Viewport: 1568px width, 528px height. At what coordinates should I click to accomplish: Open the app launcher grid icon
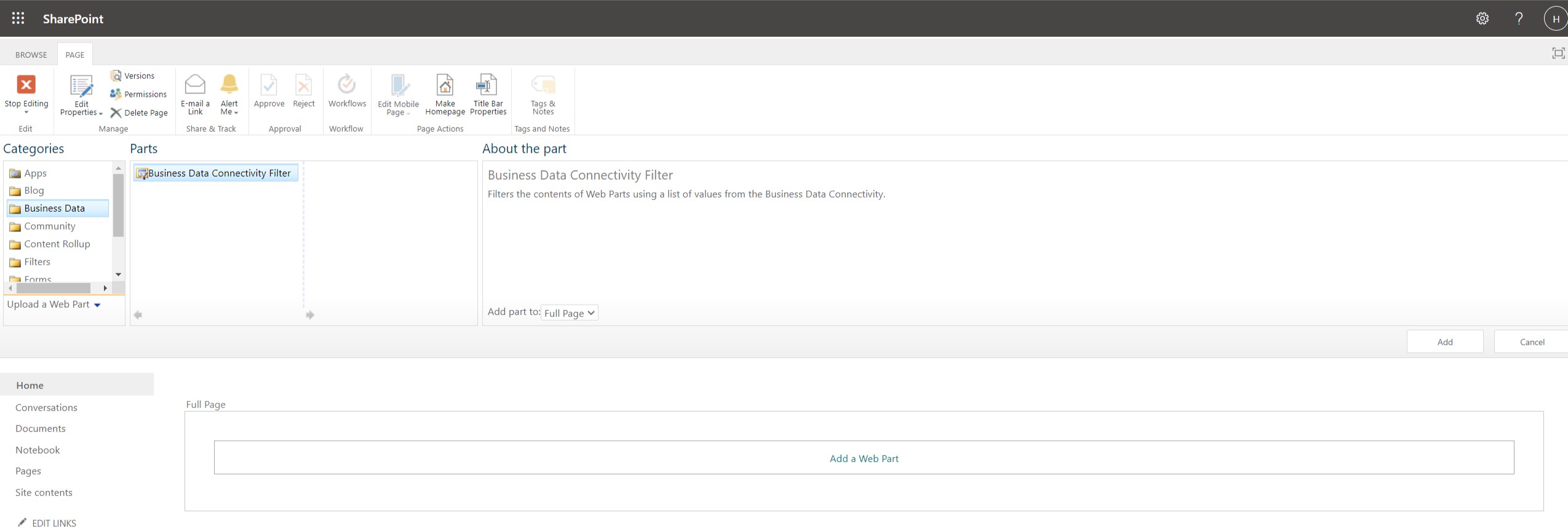click(x=18, y=18)
